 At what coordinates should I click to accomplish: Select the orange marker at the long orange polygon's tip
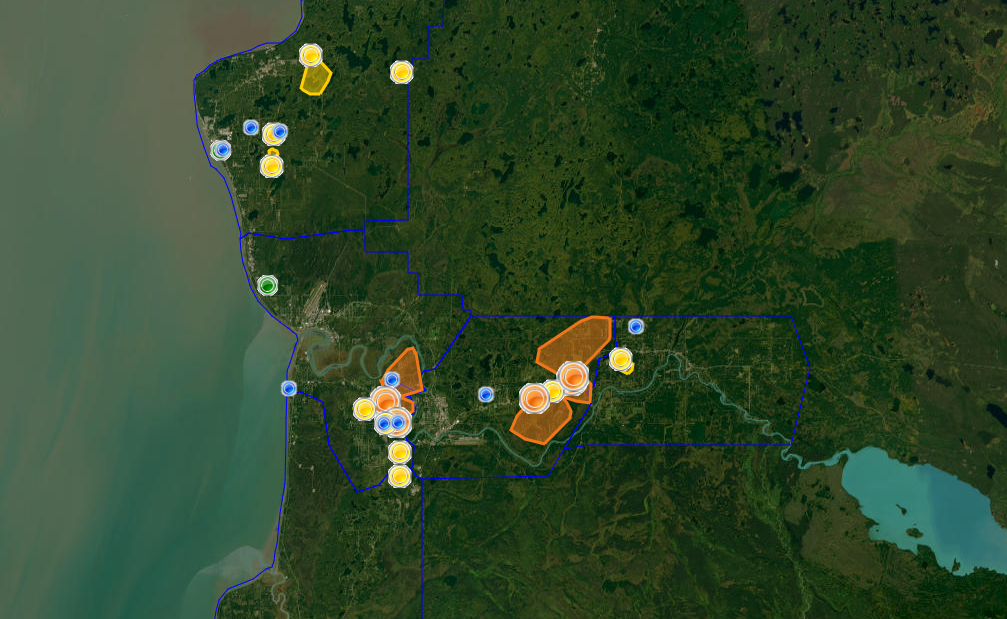(x=573, y=377)
